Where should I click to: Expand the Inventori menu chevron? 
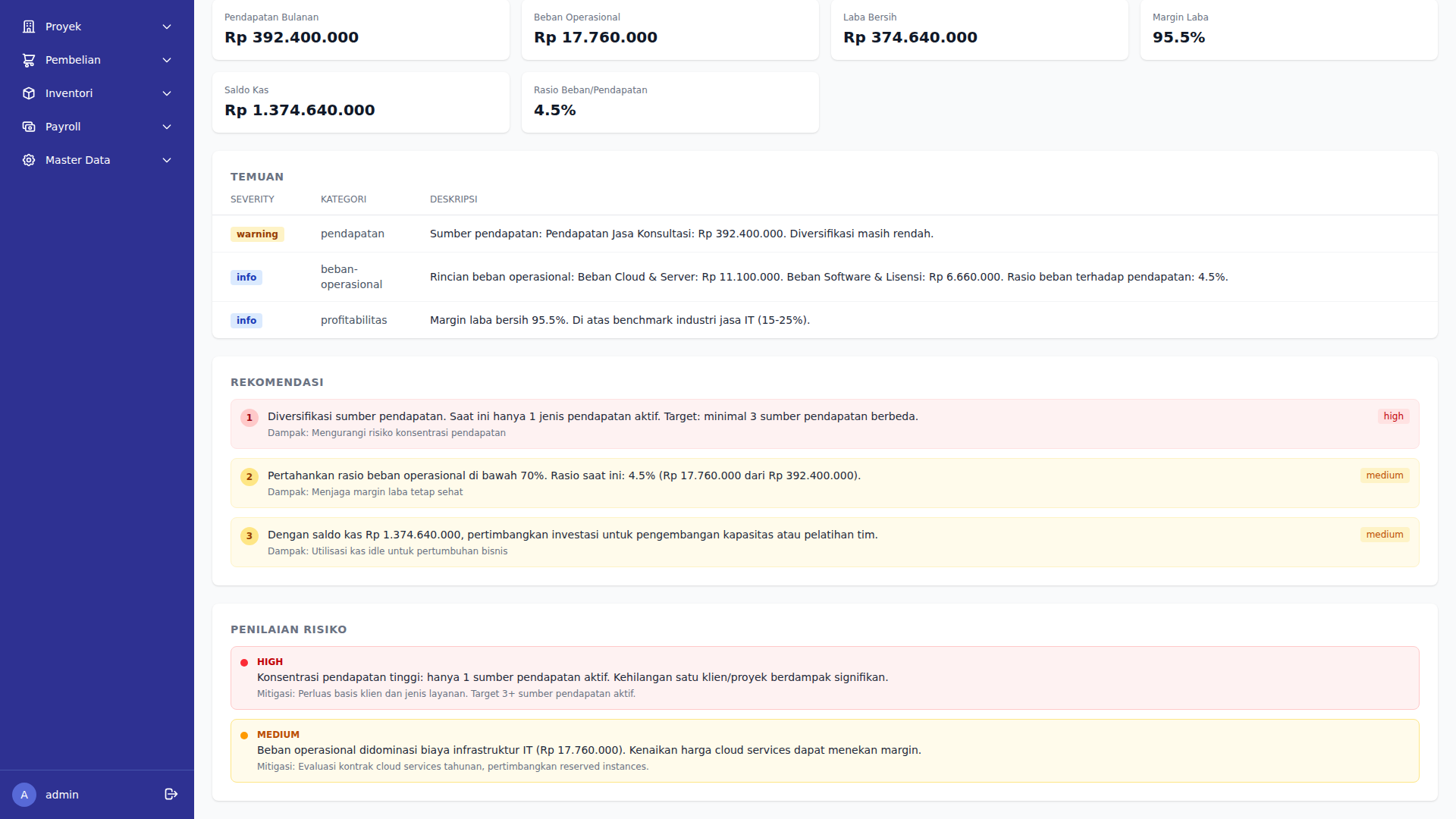tap(167, 93)
